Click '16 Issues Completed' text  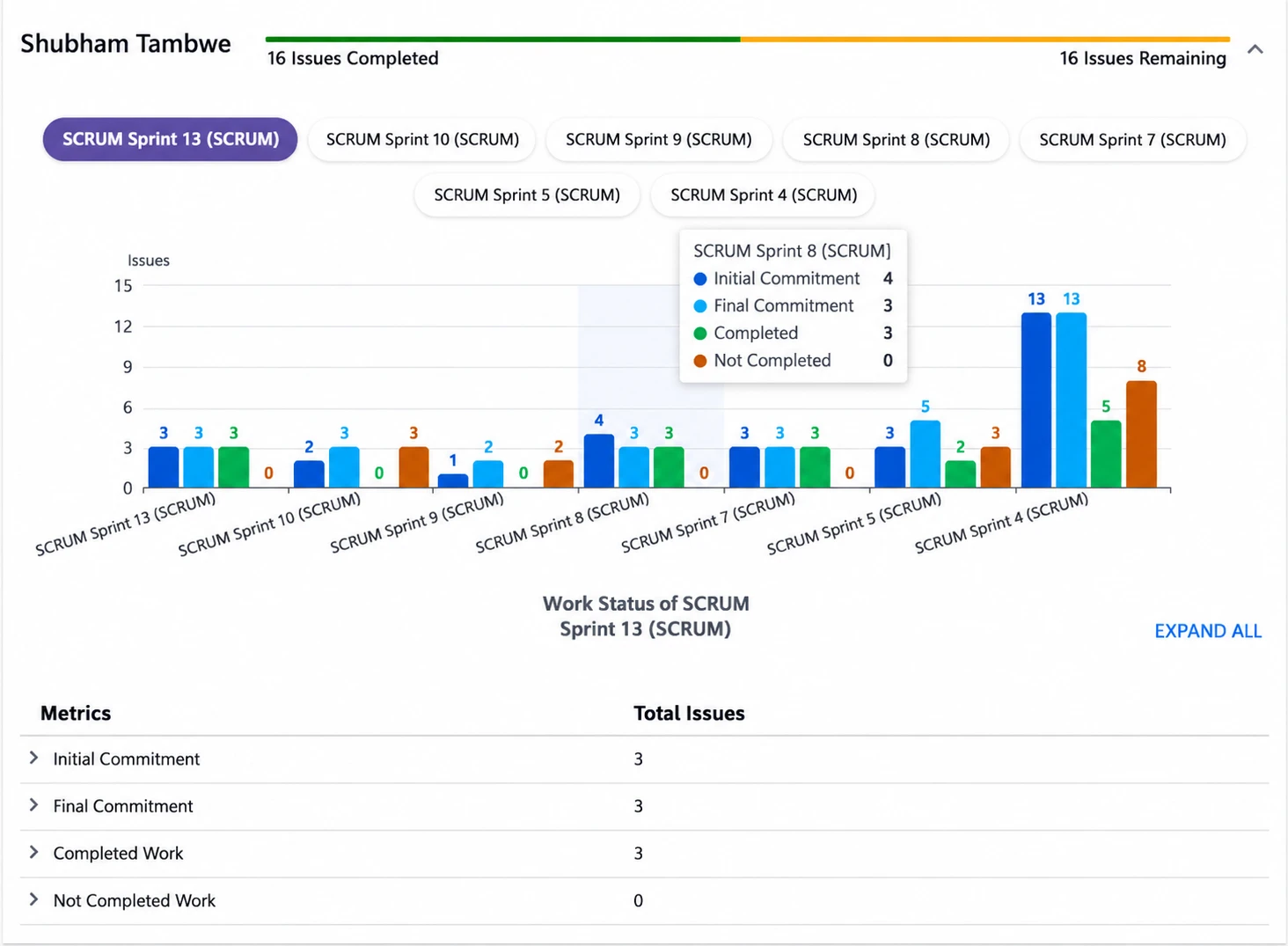pos(353,58)
